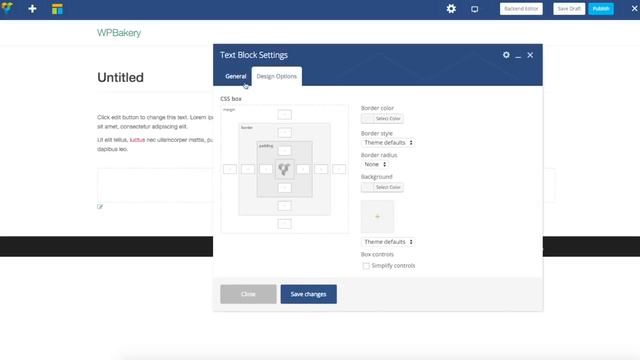Select Background color picker

382,187
